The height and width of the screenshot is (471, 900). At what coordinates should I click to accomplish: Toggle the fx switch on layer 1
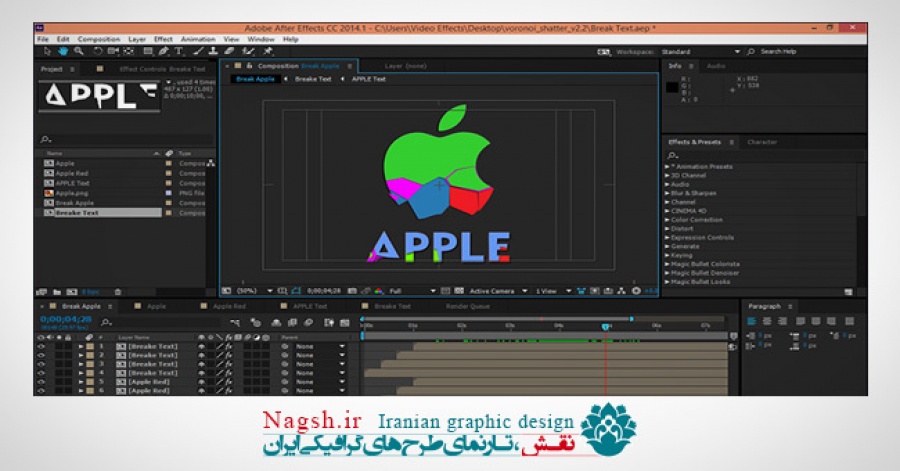click(228, 347)
